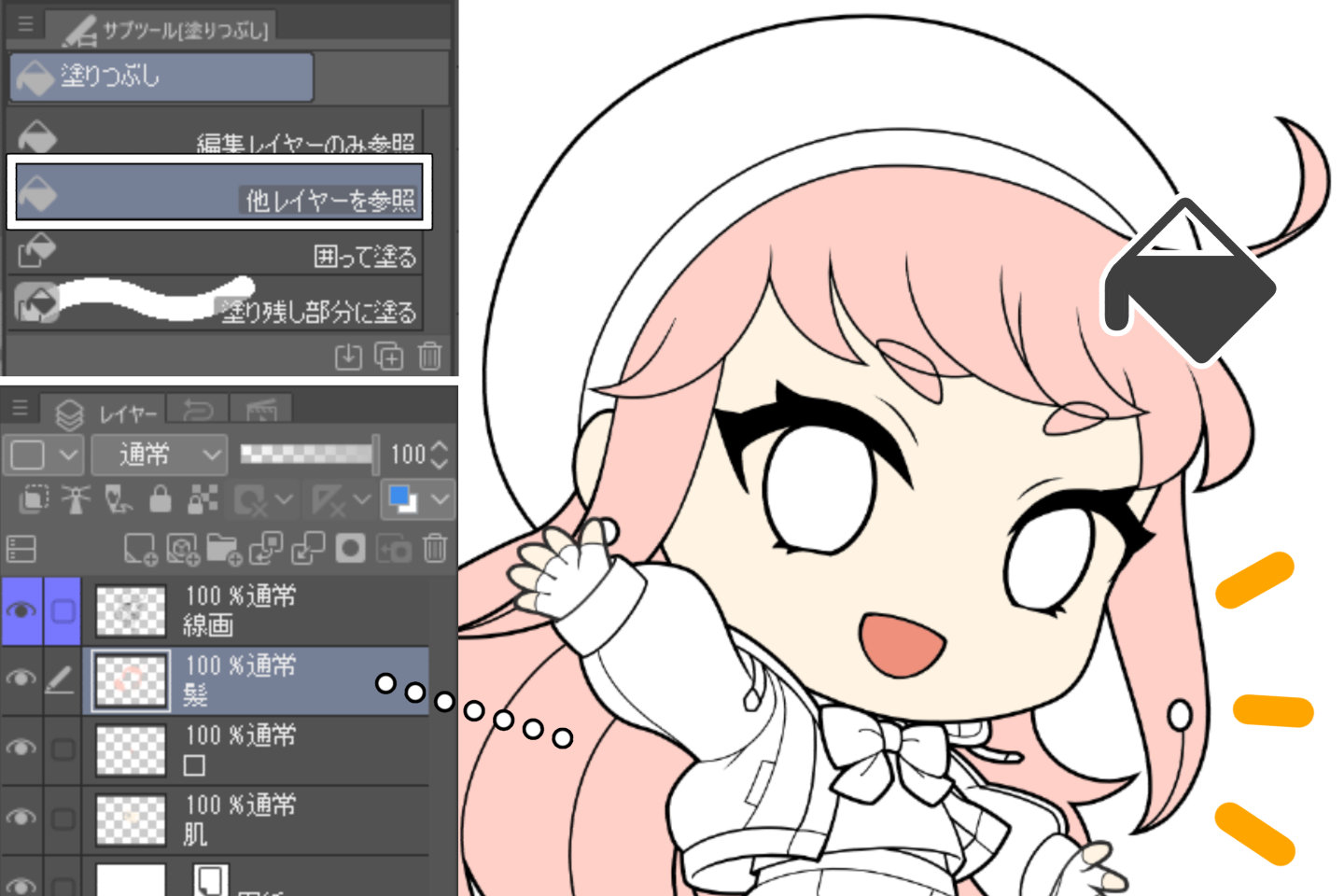
Task: Click the New Raster Layer icon
Action: pyautogui.click(x=140, y=549)
